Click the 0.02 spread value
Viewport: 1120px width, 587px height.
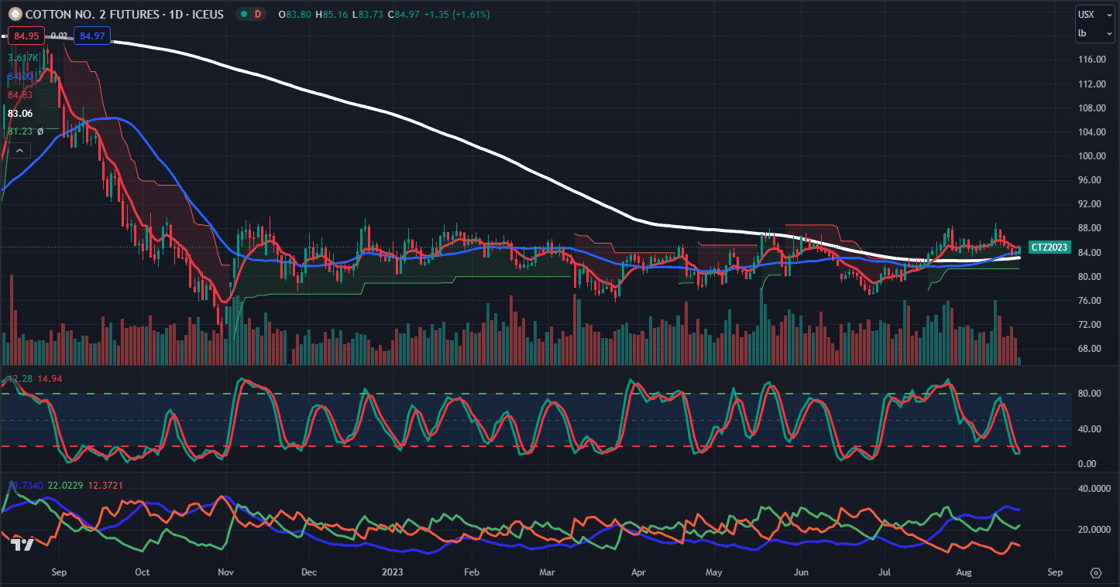[x=59, y=36]
